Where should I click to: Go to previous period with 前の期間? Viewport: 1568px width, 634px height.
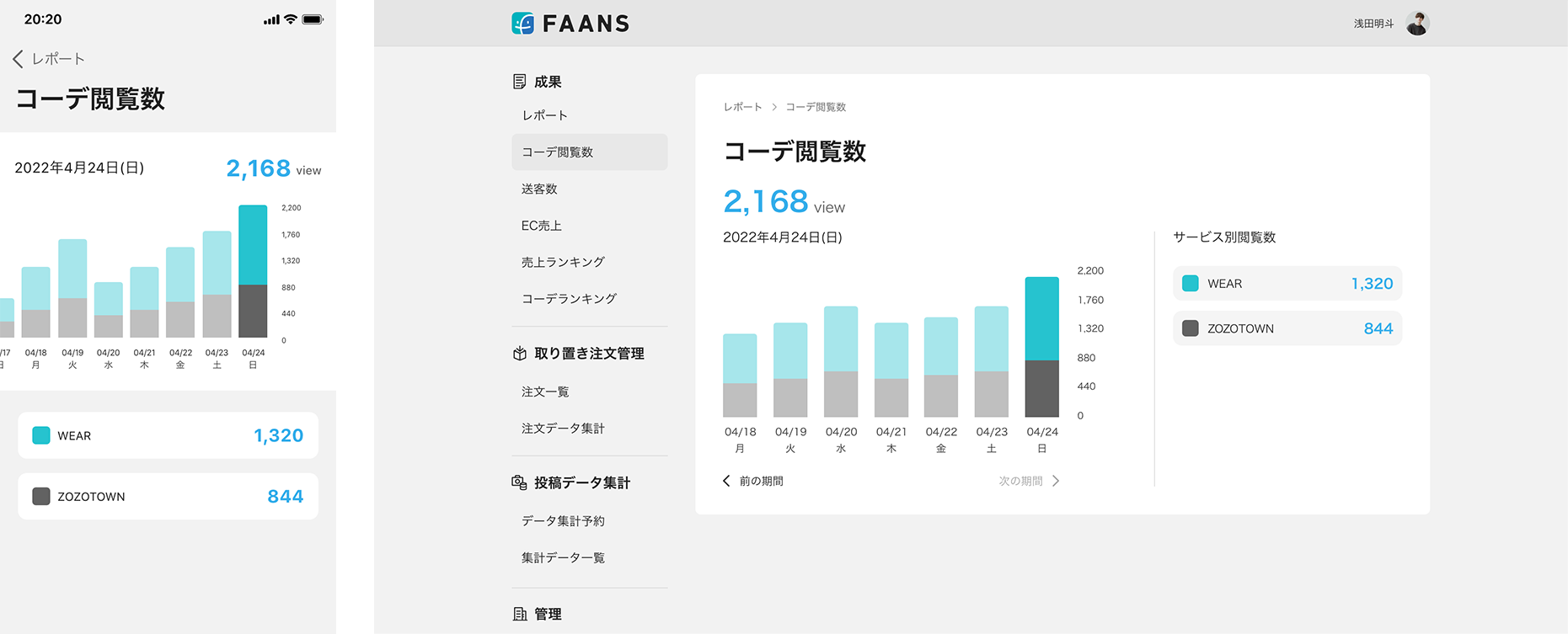tap(753, 481)
